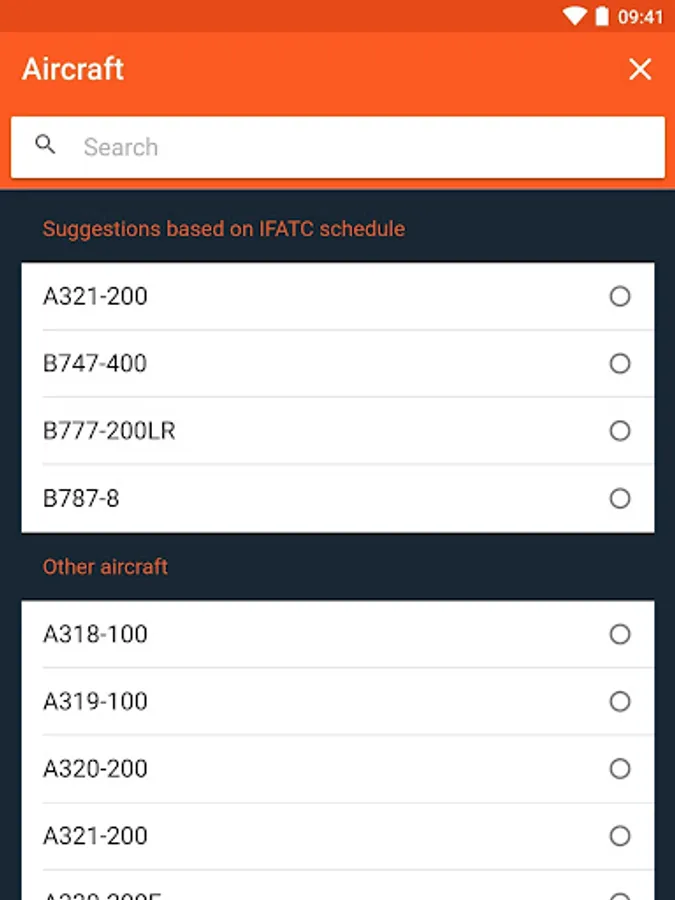This screenshot has height=900, width=675.
Task: Tap the battery status icon
Action: click(x=602, y=16)
